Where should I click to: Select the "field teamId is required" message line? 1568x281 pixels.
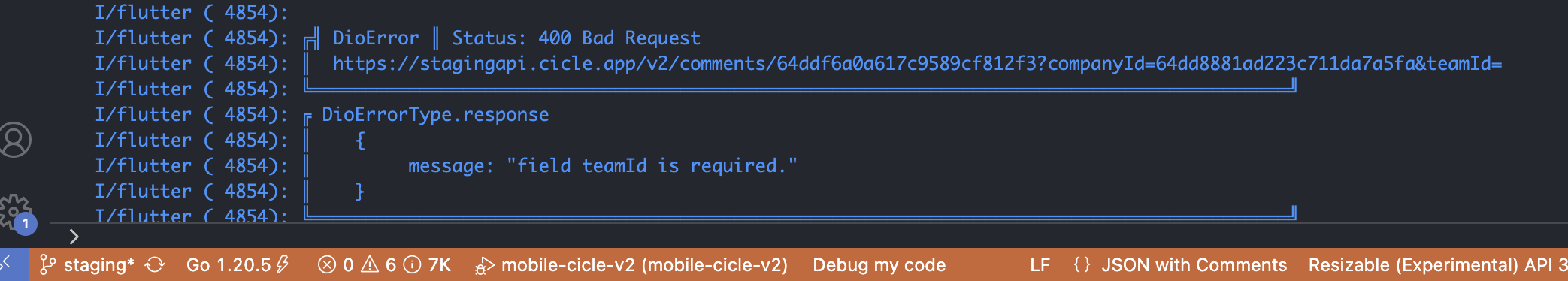[602, 166]
